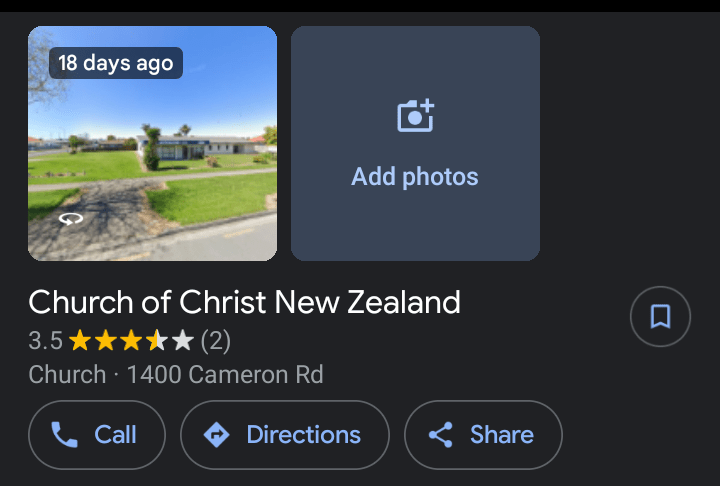Open the street view photo thumbnail
The height and width of the screenshot is (486, 720).
pos(152,160)
